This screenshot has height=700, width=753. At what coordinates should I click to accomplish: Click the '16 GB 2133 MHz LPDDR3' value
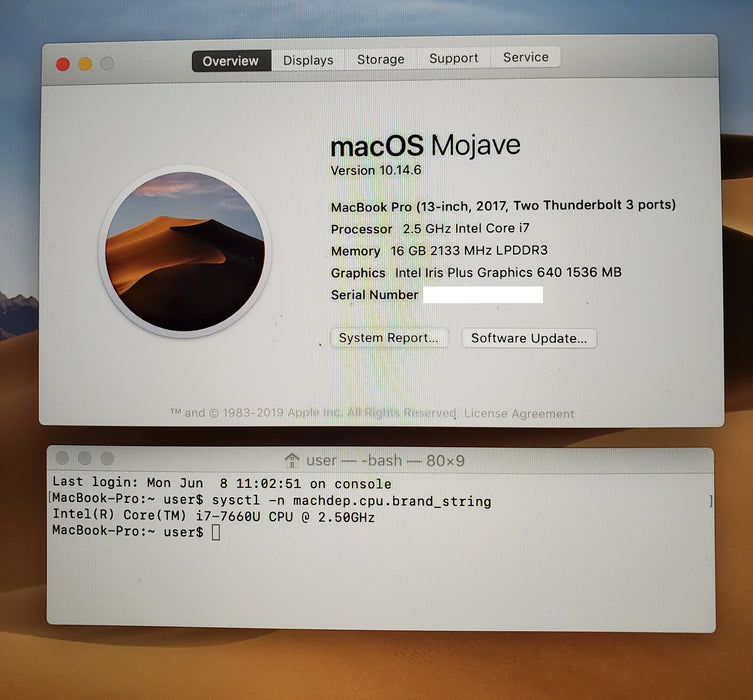point(469,251)
